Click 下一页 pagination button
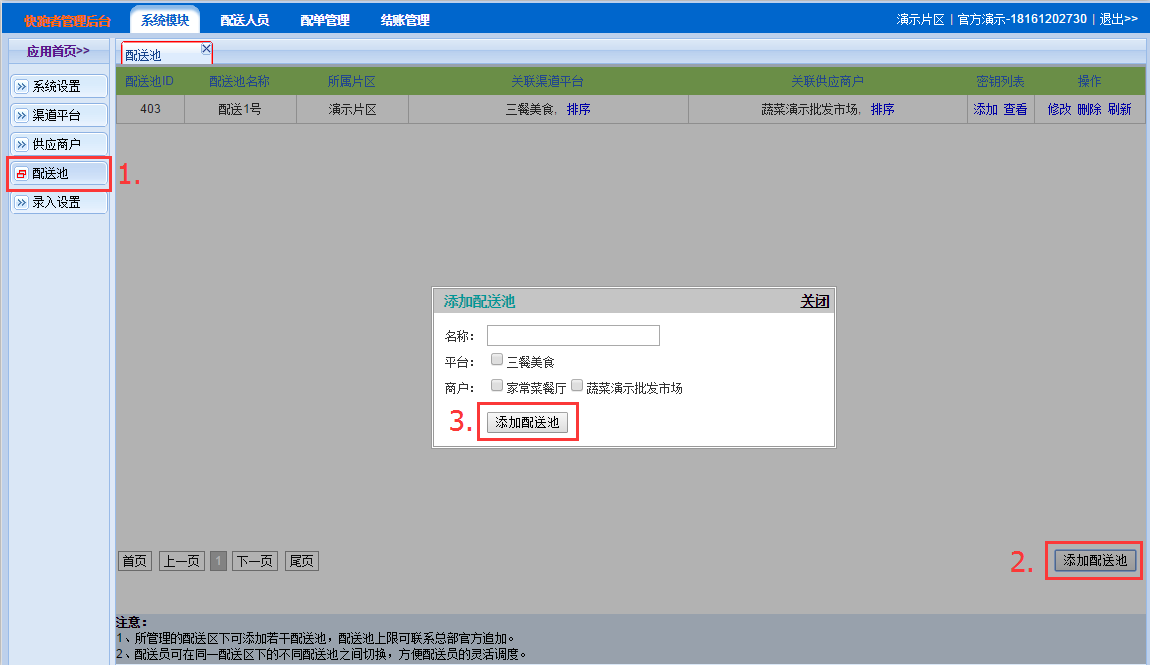Screen dimensions: 1150x665 pyautogui.click(x=255, y=561)
